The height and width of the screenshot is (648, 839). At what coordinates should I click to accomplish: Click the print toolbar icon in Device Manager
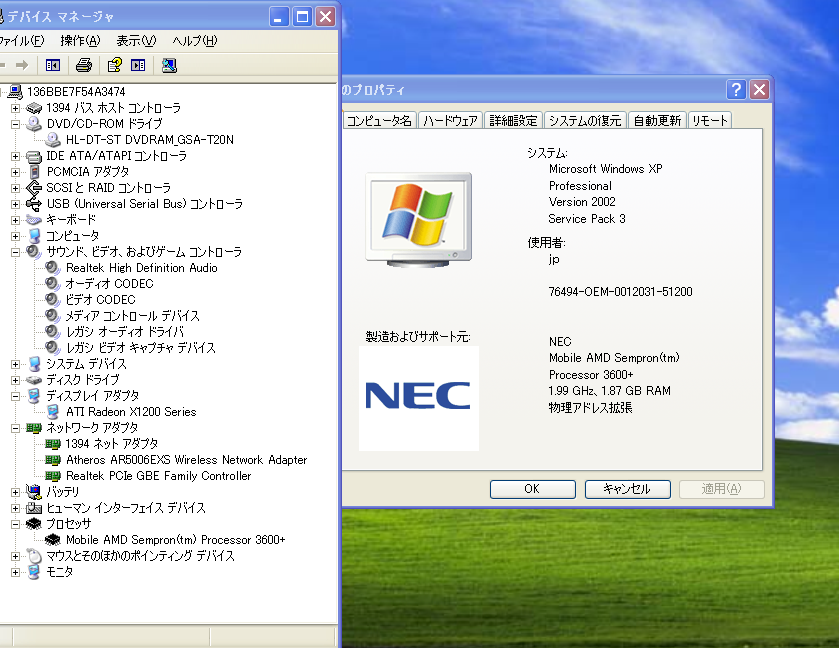84,65
